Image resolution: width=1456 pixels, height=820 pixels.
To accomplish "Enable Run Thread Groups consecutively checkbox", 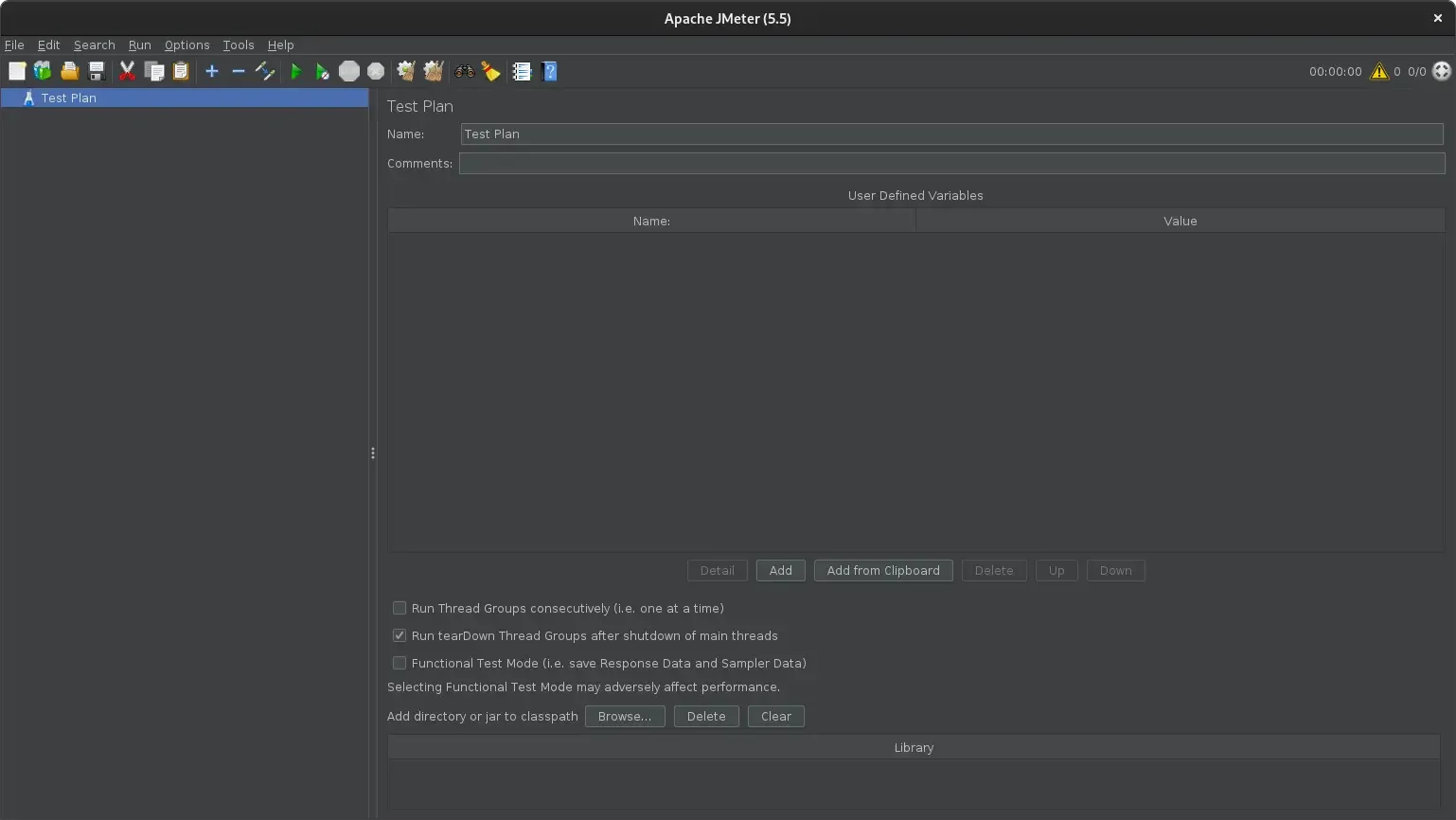I will point(400,608).
